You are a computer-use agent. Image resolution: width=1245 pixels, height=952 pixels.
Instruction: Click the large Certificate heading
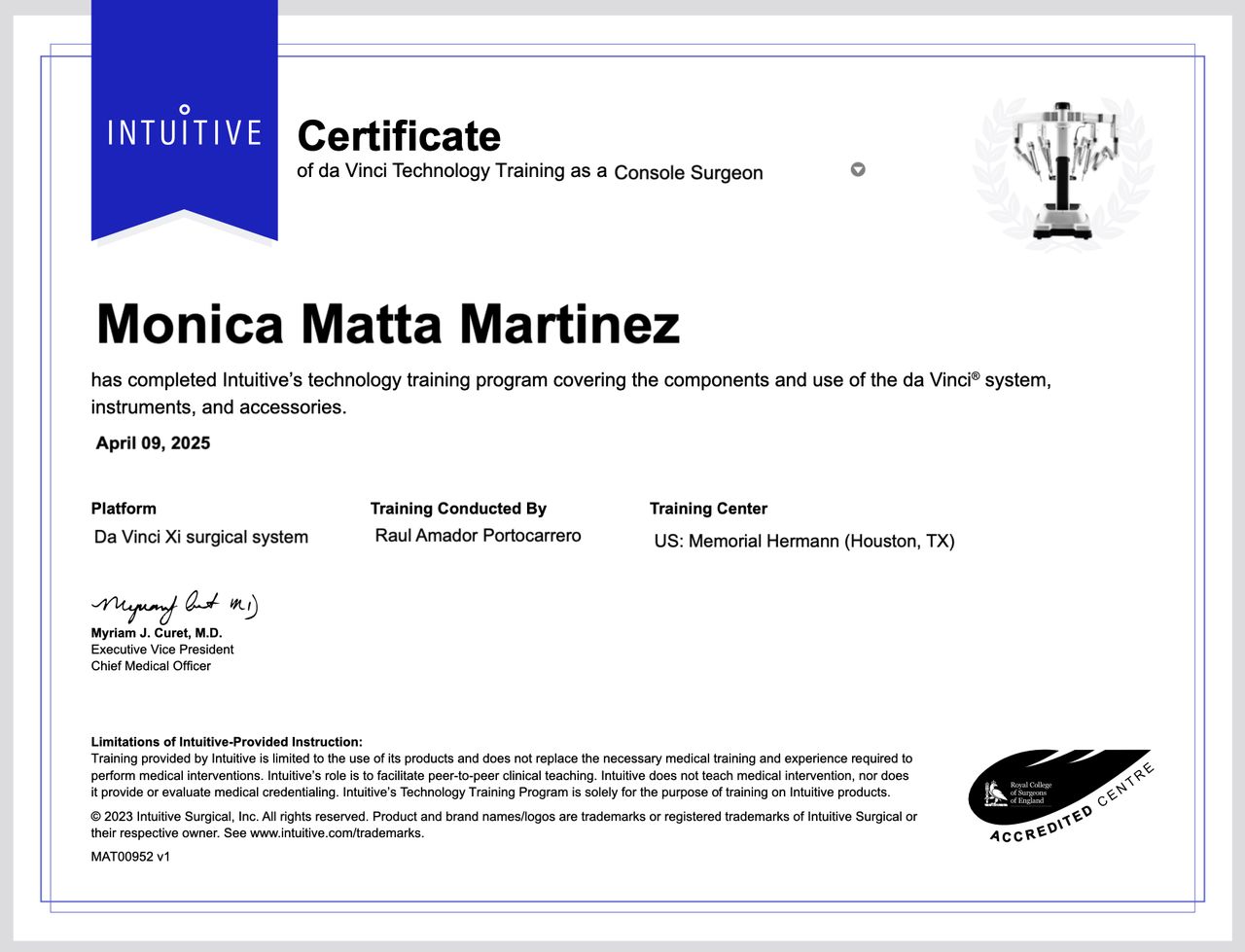coord(399,136)
